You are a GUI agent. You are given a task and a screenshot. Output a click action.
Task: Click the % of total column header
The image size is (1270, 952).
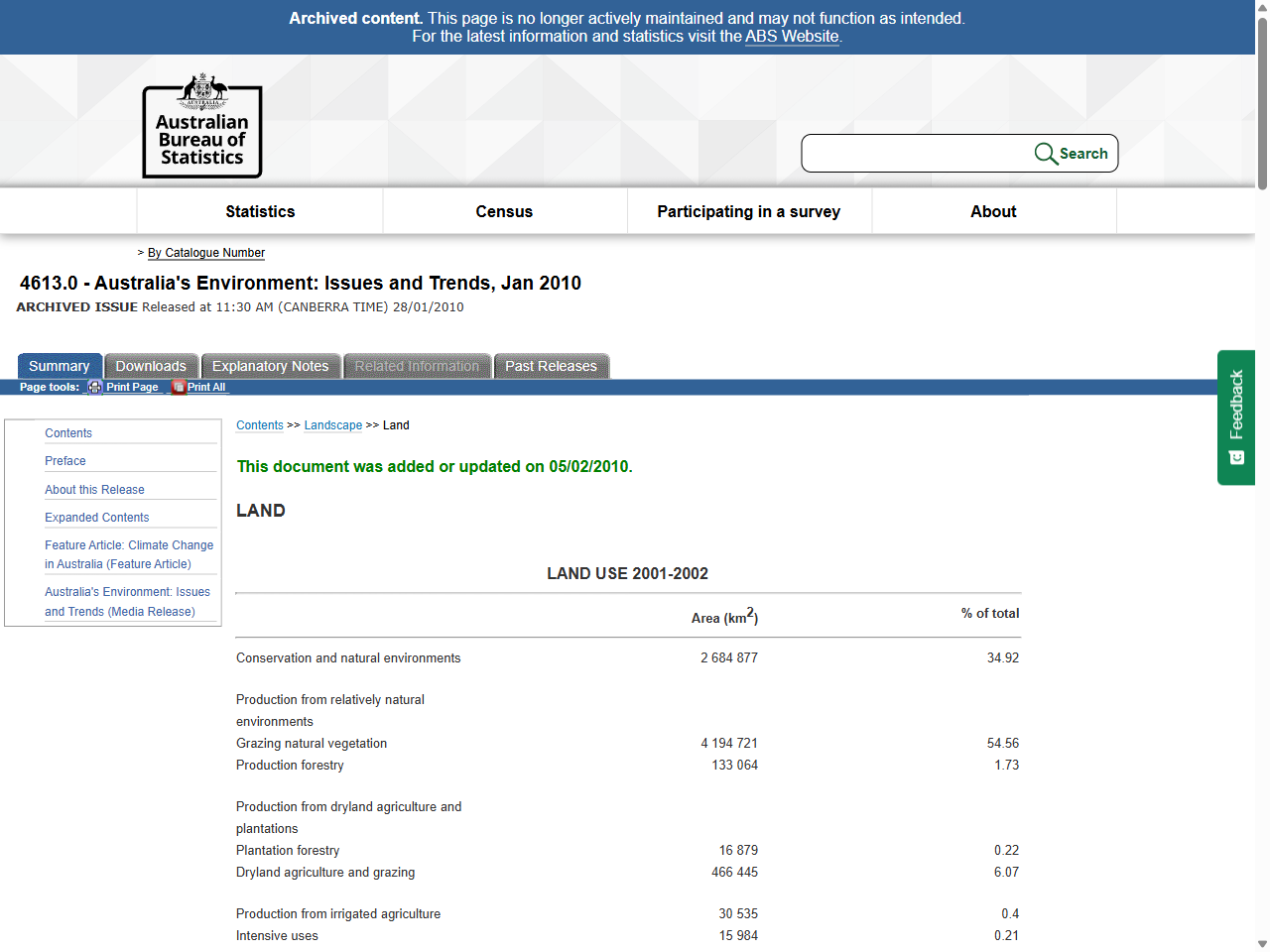click(x=990, y=614)
